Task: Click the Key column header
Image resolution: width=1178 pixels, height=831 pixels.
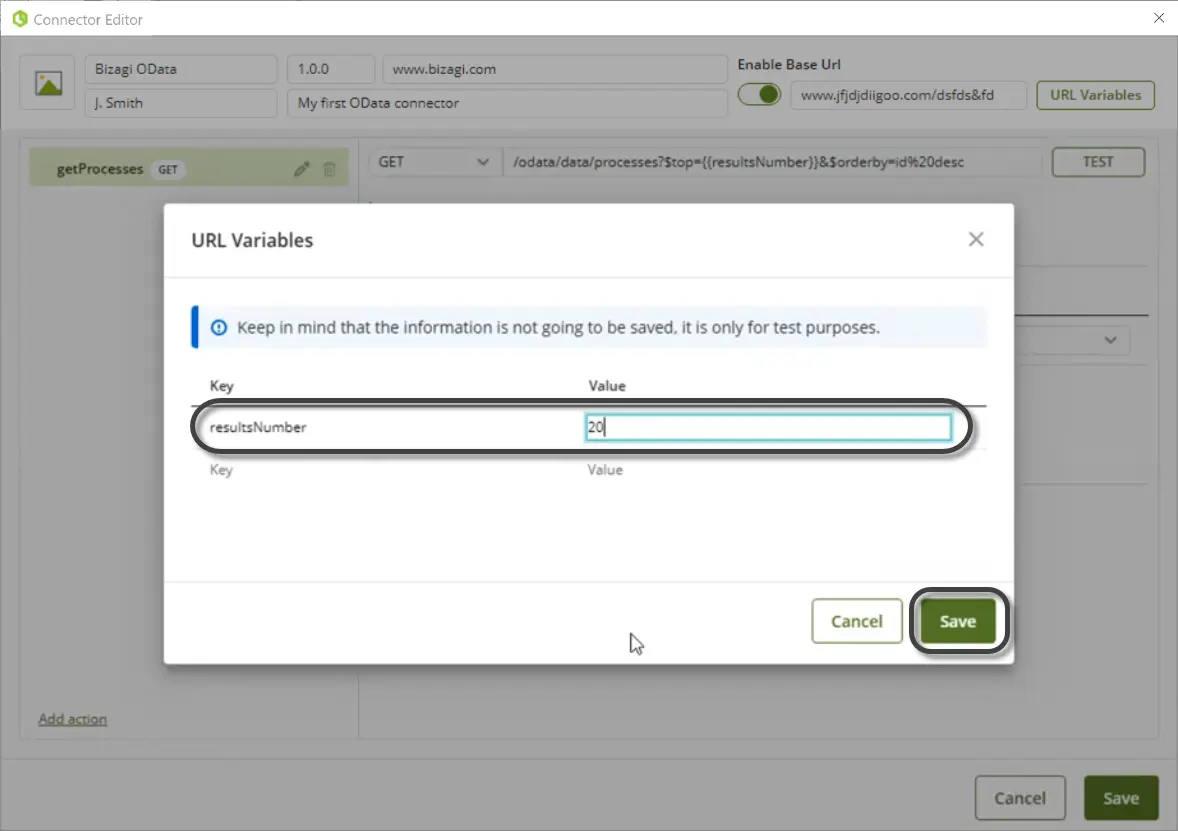Action: click(222, 385)
